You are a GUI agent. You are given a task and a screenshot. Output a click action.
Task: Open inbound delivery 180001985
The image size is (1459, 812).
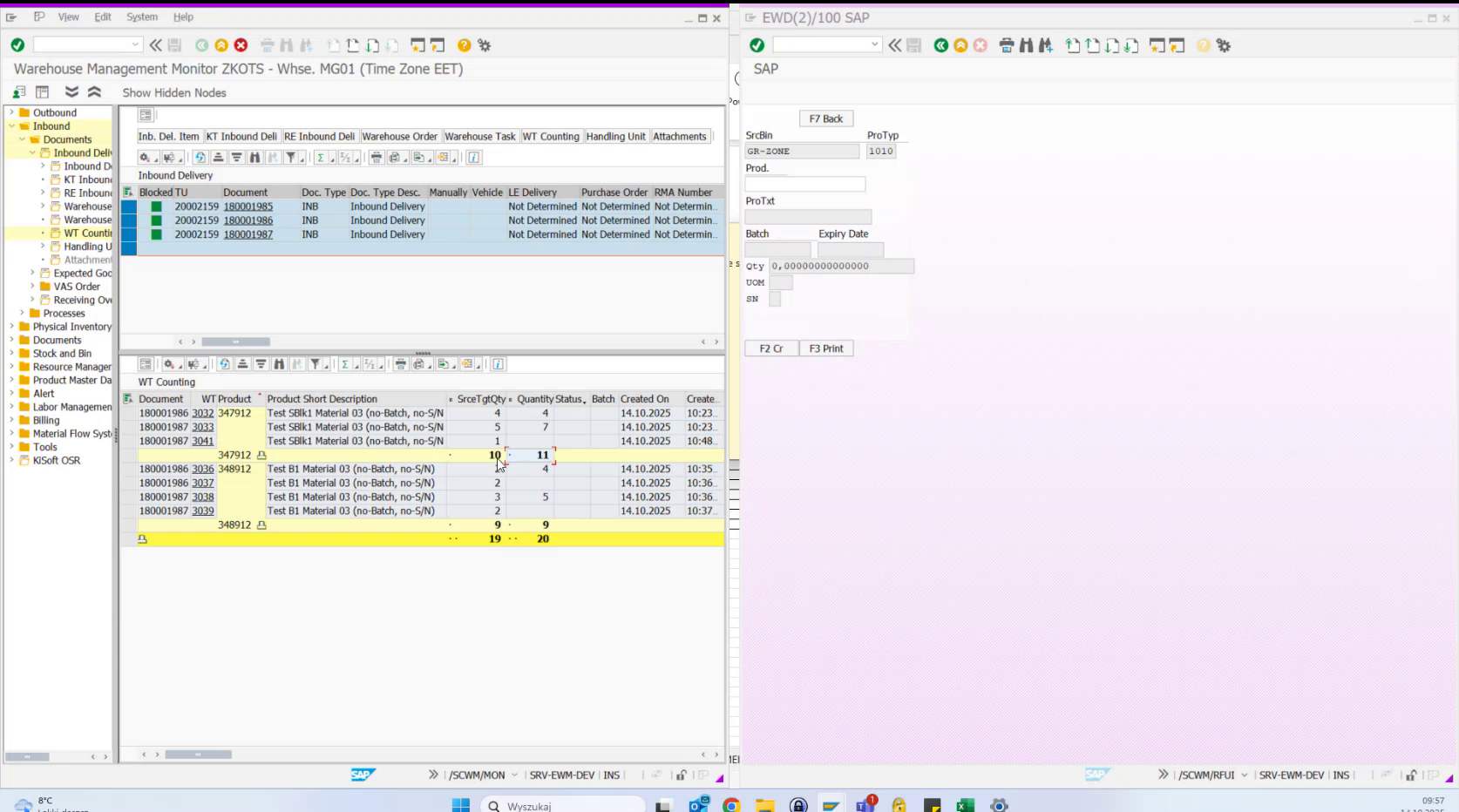click(248, 206)
